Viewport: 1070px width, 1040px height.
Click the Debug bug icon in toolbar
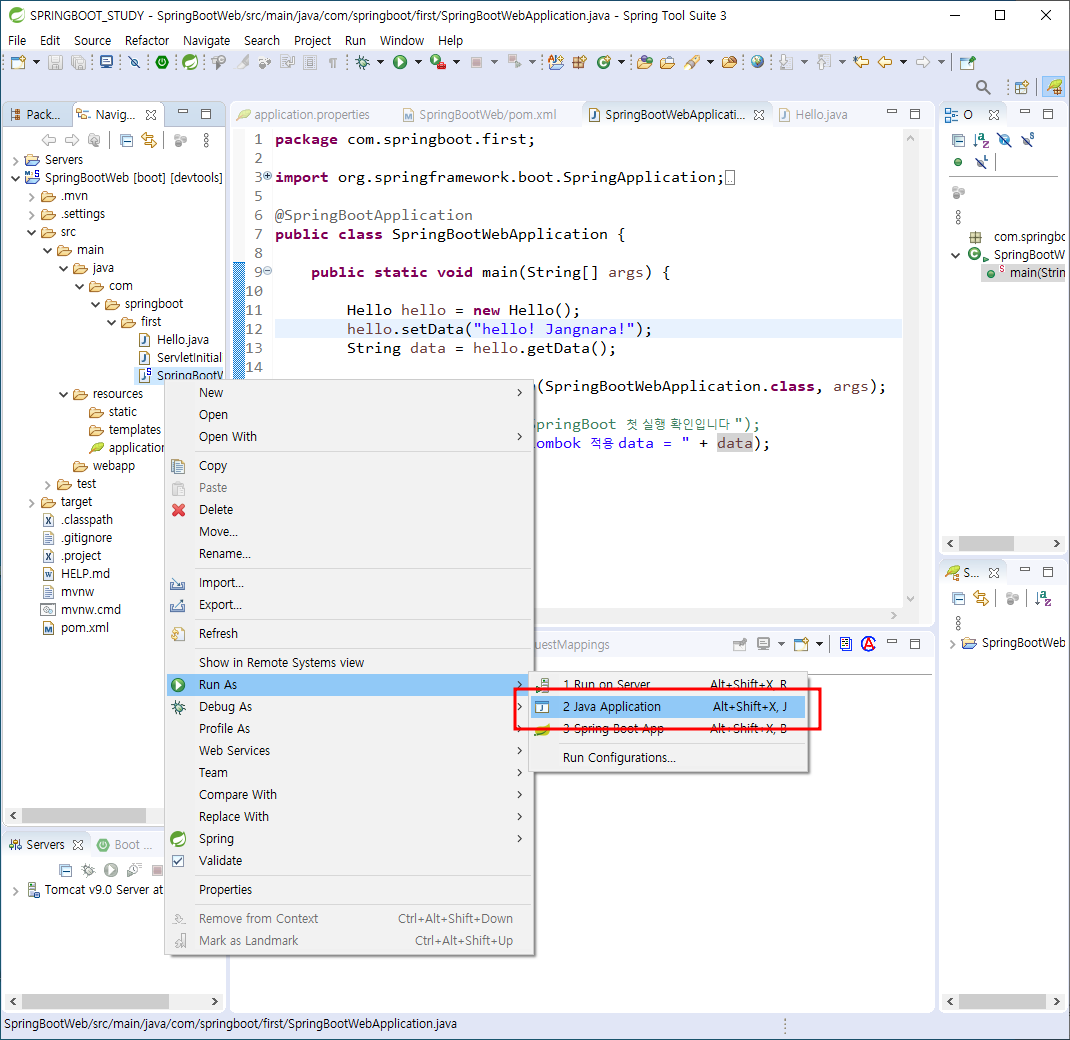click(362, 63)
